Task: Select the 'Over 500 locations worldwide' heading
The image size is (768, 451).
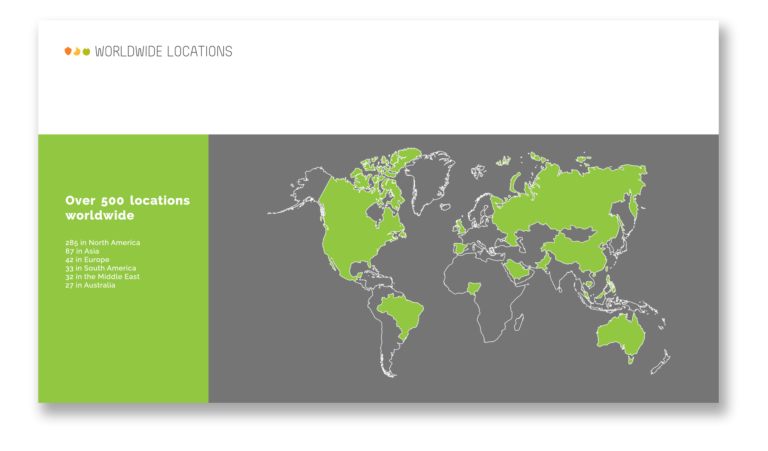Action: [127, 208]
